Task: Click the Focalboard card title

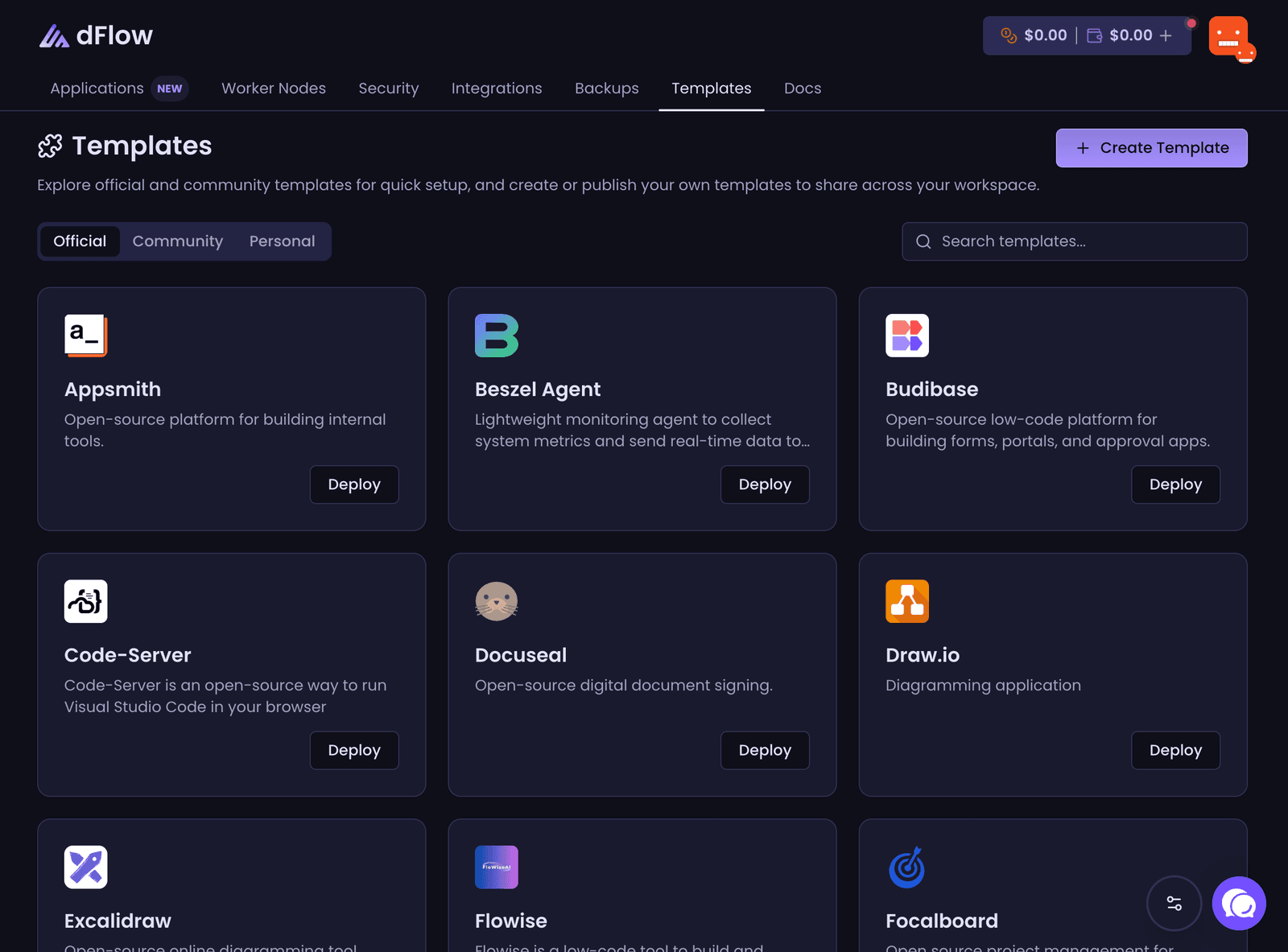Action: click(x=942, y=921)
